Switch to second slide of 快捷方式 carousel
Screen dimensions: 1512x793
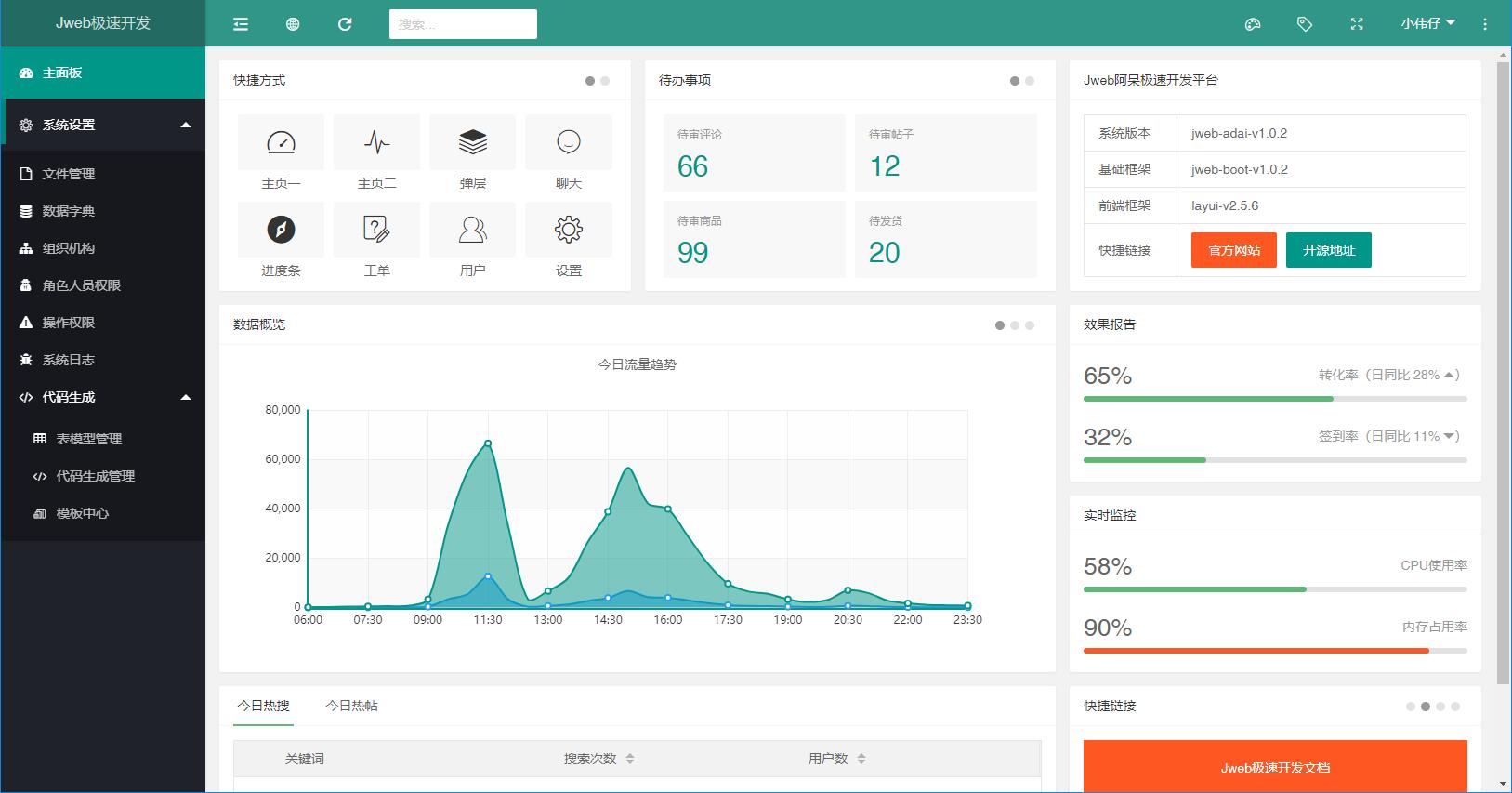coord(605,81)
